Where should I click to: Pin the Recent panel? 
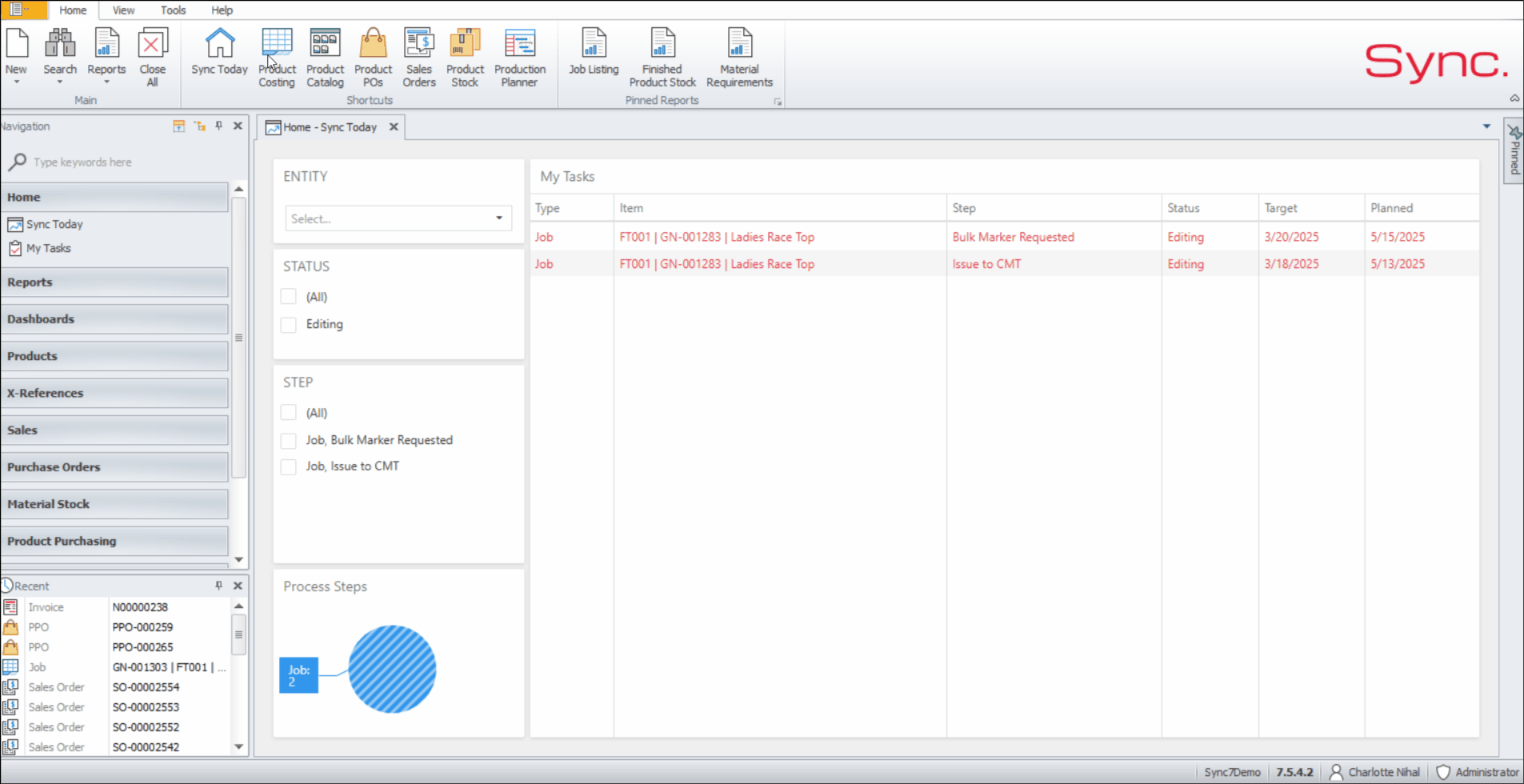tap(218, 586)
